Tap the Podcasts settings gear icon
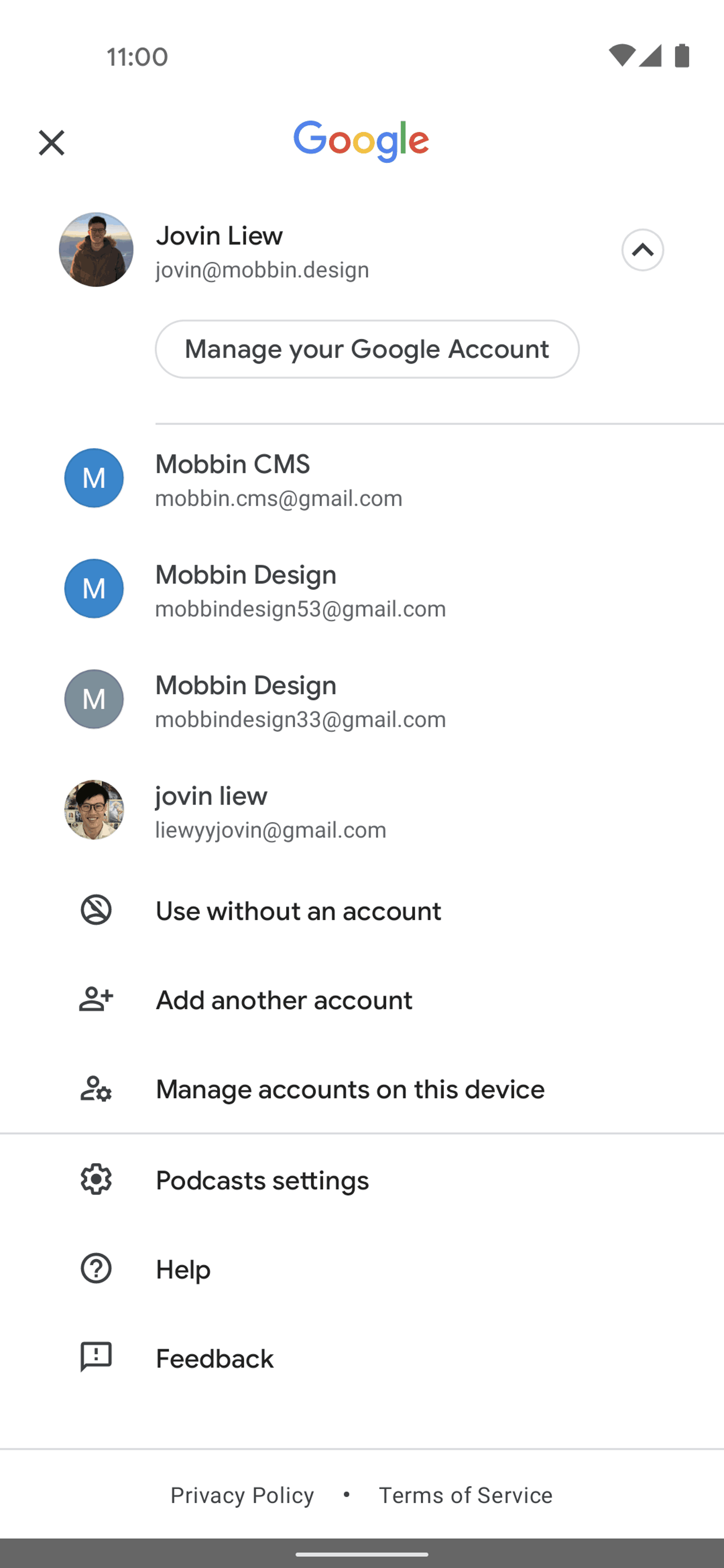This screenshot has height=1568, width=724. (x=96, y=1180)
